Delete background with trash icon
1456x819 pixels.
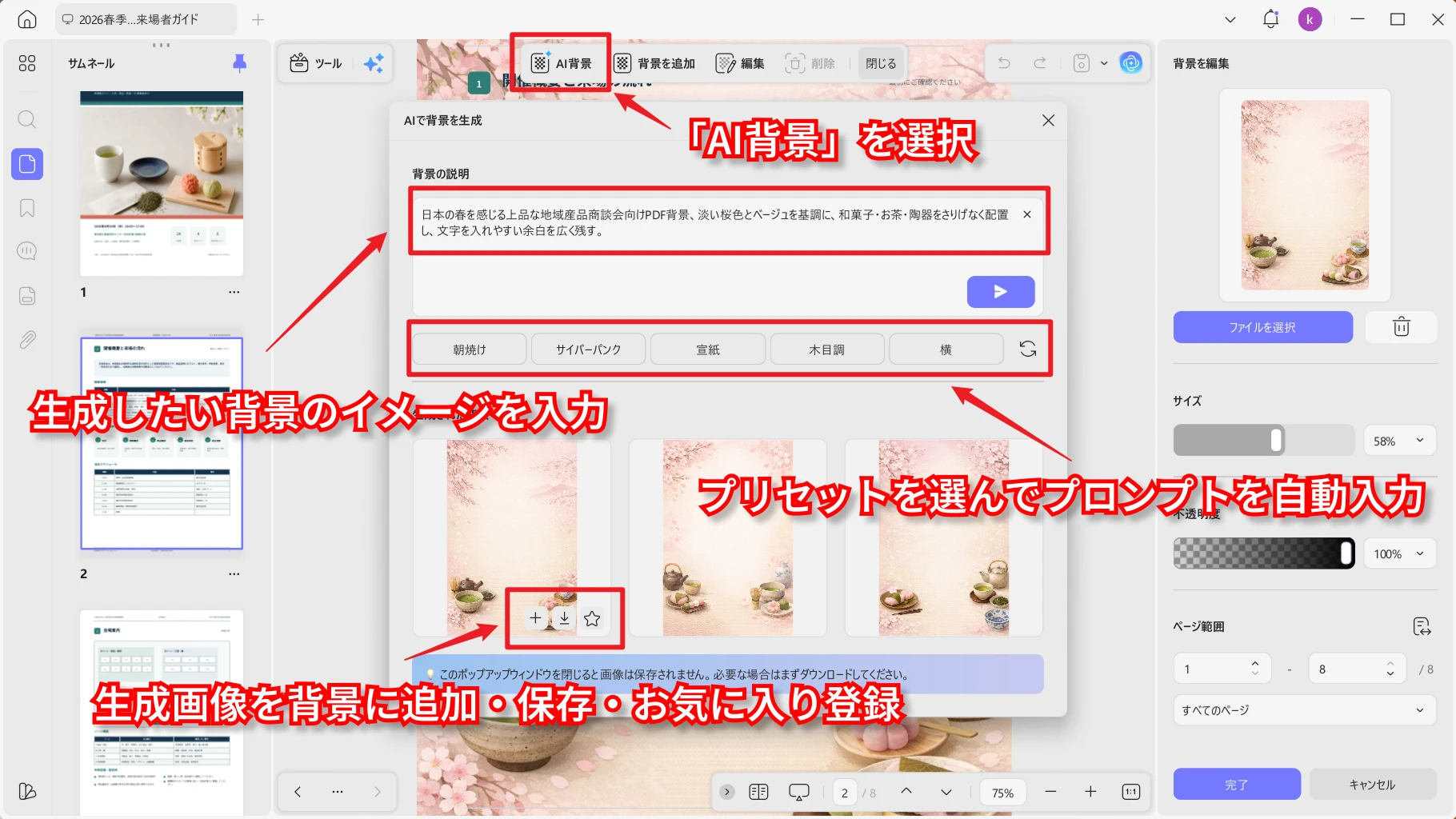click(1402, 327)
